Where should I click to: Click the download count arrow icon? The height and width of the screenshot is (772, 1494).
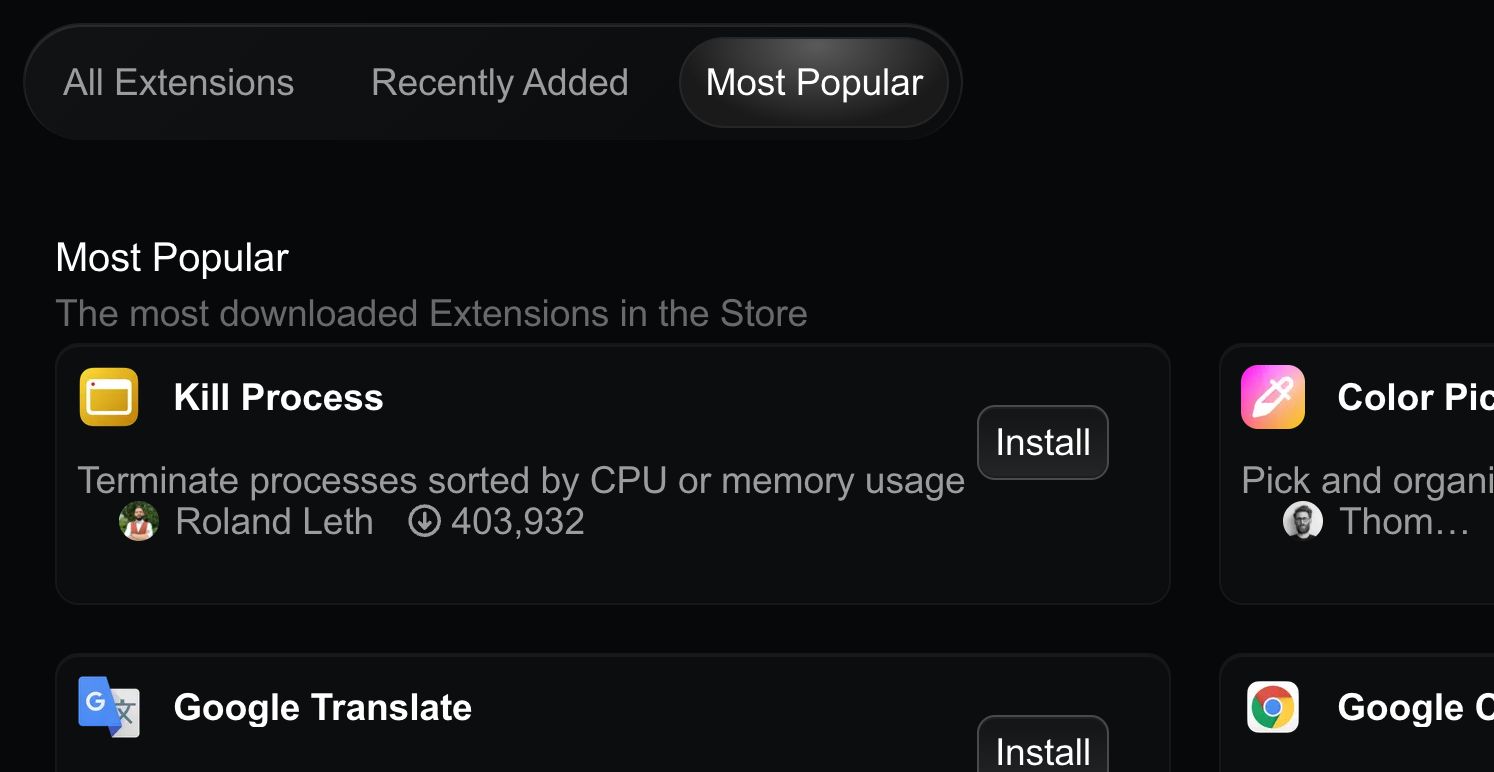424,522
